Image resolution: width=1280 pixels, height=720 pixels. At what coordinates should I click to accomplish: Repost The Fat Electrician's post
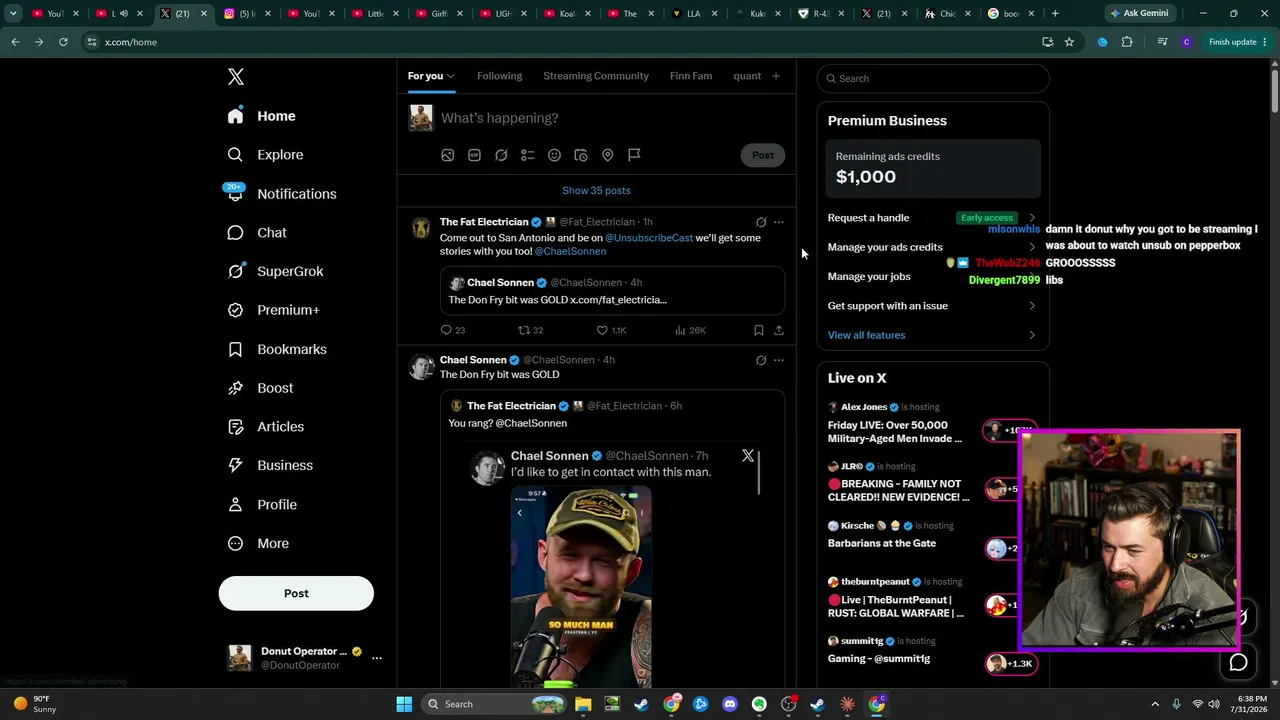pyautogui.click(x=530, y=330)
